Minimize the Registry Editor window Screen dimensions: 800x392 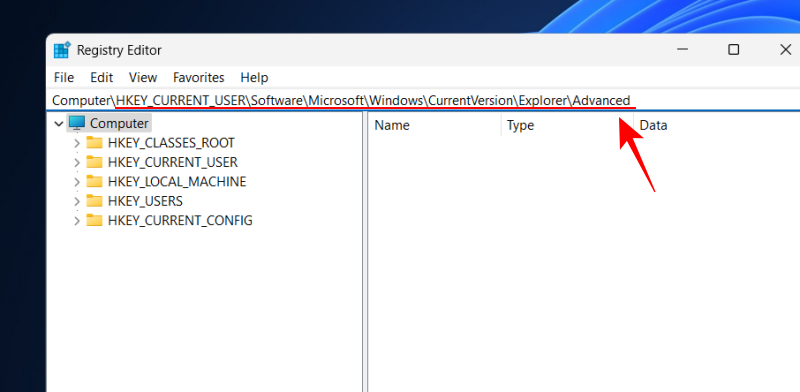point(682,50)
